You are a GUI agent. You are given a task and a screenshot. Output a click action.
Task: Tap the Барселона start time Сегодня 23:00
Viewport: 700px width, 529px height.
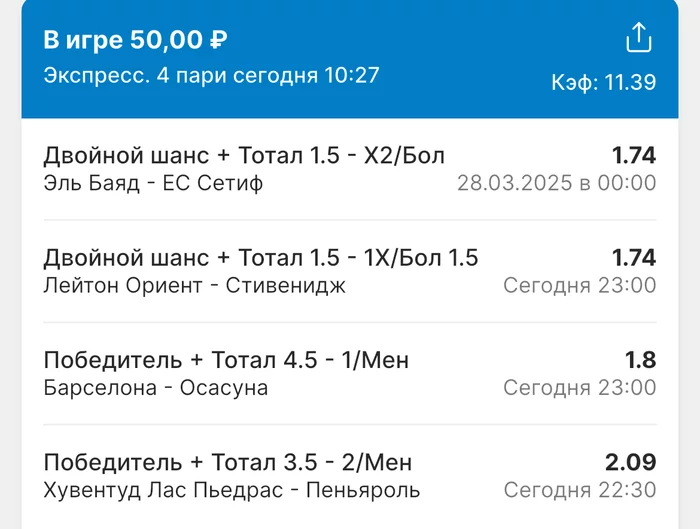[x=579, y=388]
